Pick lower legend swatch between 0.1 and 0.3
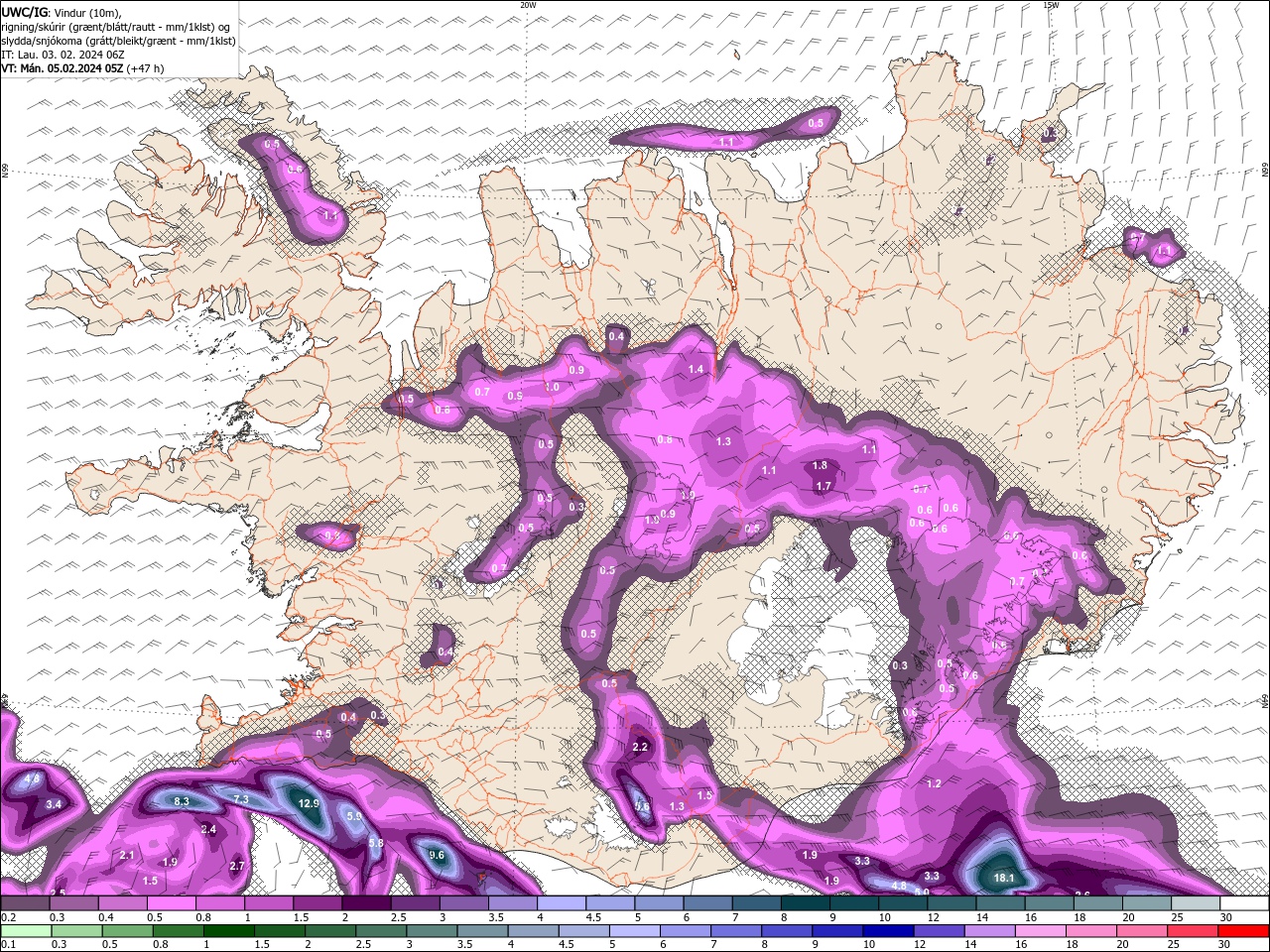The width and height of the screenshot is (1270, 952). (25, 931)
